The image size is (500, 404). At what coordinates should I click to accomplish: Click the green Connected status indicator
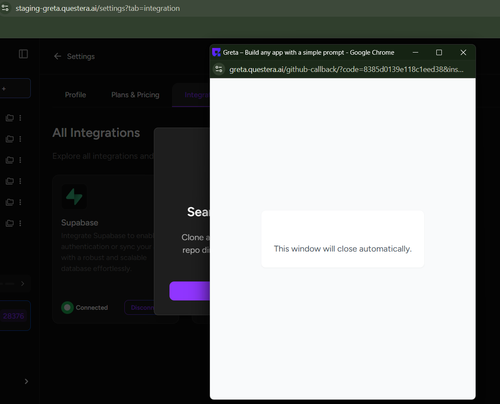click(x=67, y=307)
